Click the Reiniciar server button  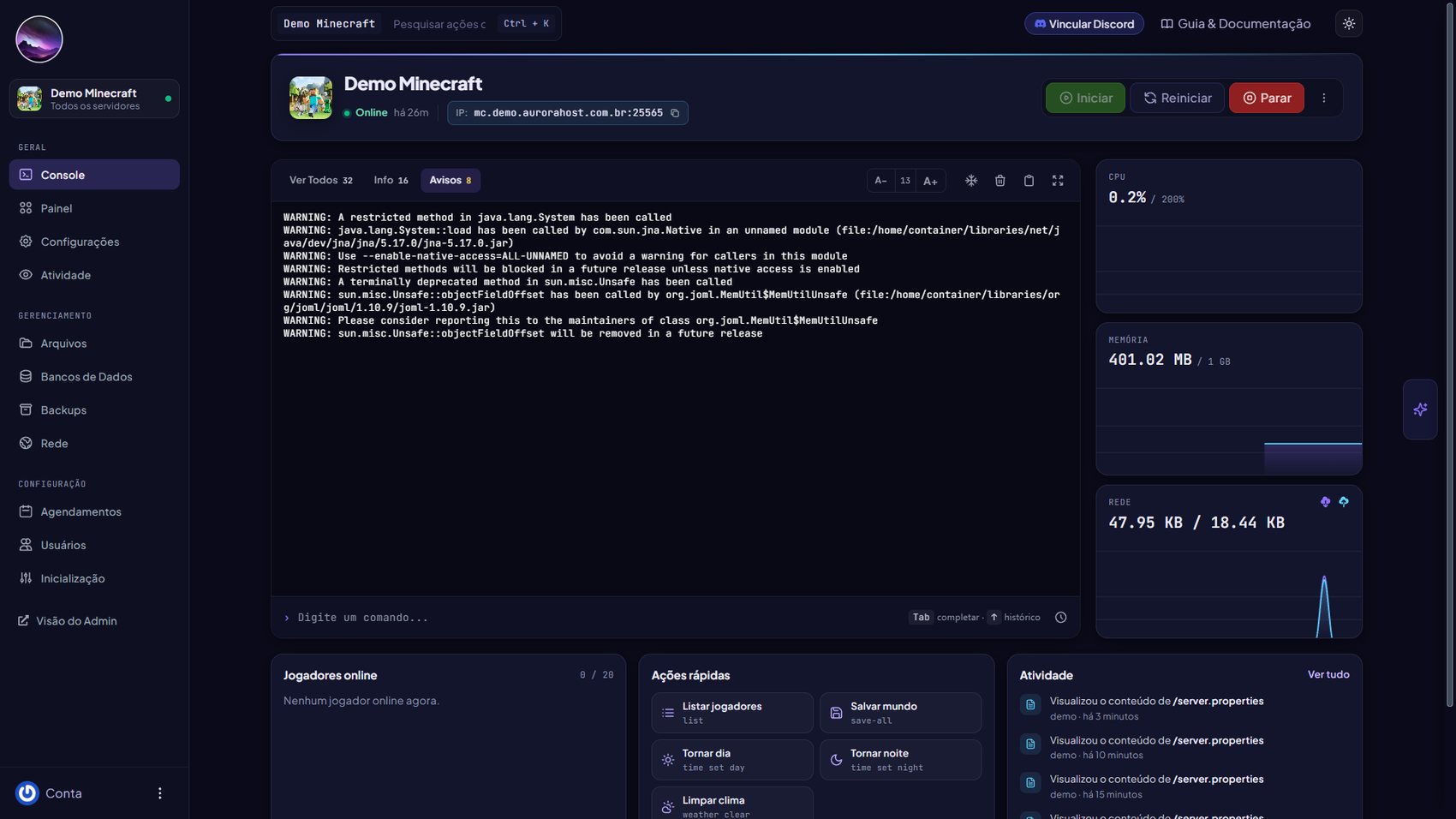(1178, 99)
